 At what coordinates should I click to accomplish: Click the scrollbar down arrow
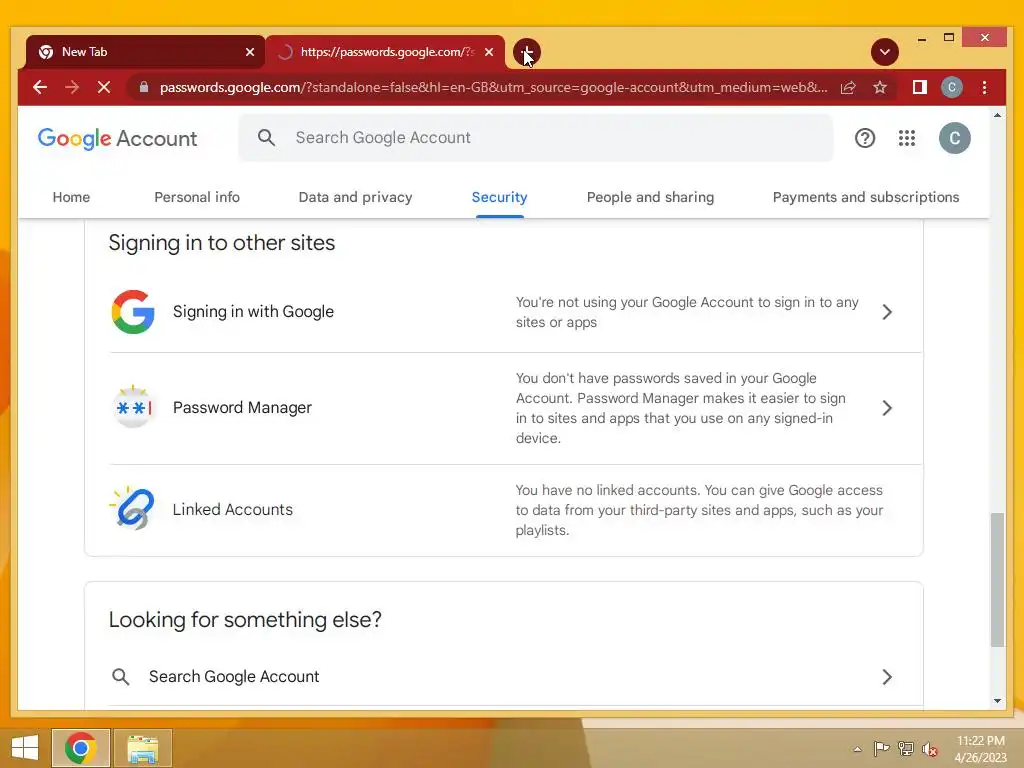tap(997, 701)
